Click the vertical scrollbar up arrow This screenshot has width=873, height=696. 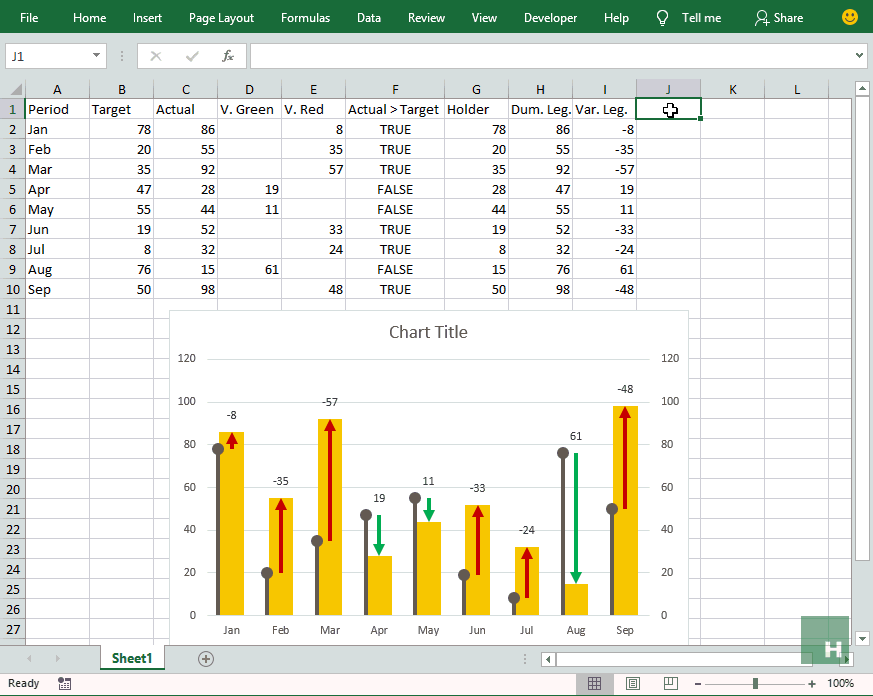point(862,88)
